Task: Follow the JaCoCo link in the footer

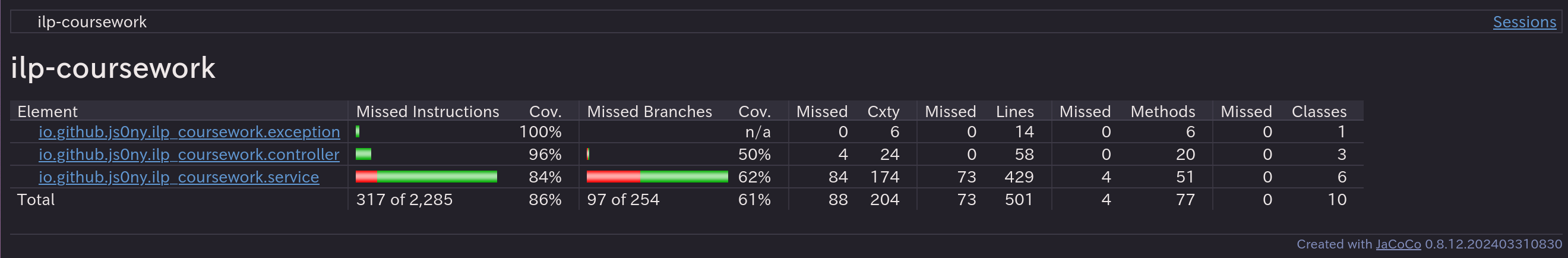Action: [1398, 244]
